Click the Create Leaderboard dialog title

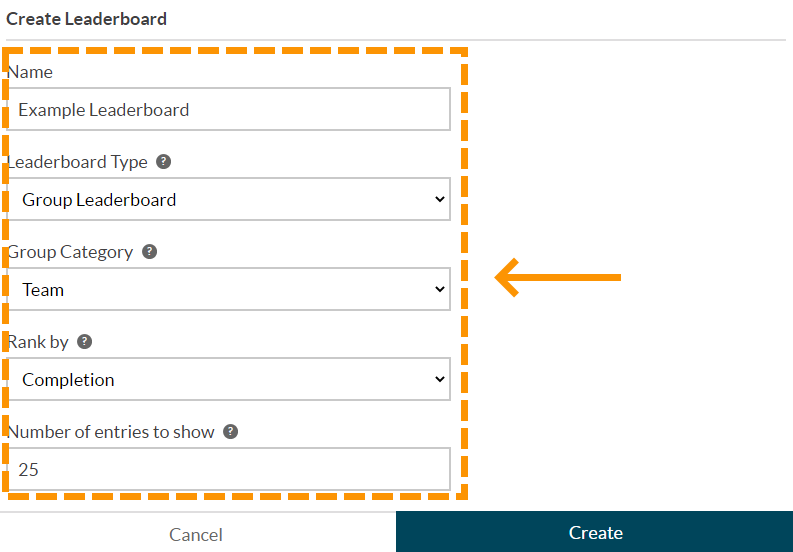point(87,19)
